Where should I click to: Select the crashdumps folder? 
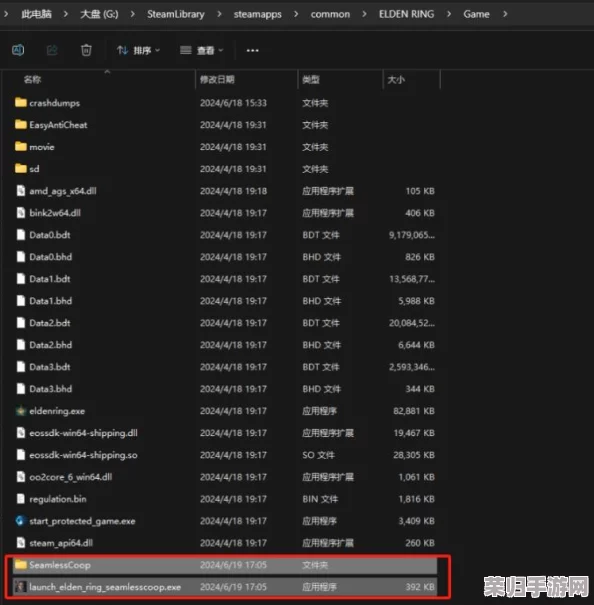47,103
